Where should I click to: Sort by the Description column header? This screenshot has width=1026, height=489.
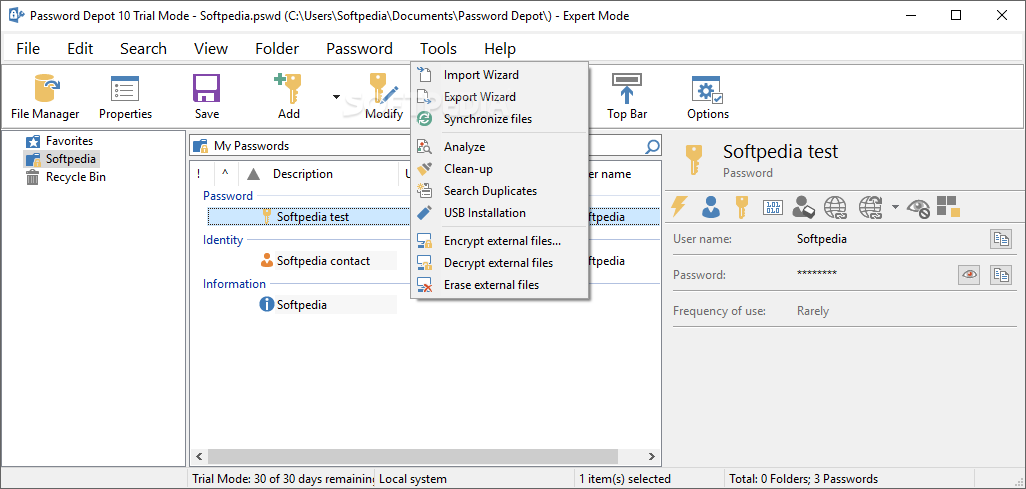[303, 173]
